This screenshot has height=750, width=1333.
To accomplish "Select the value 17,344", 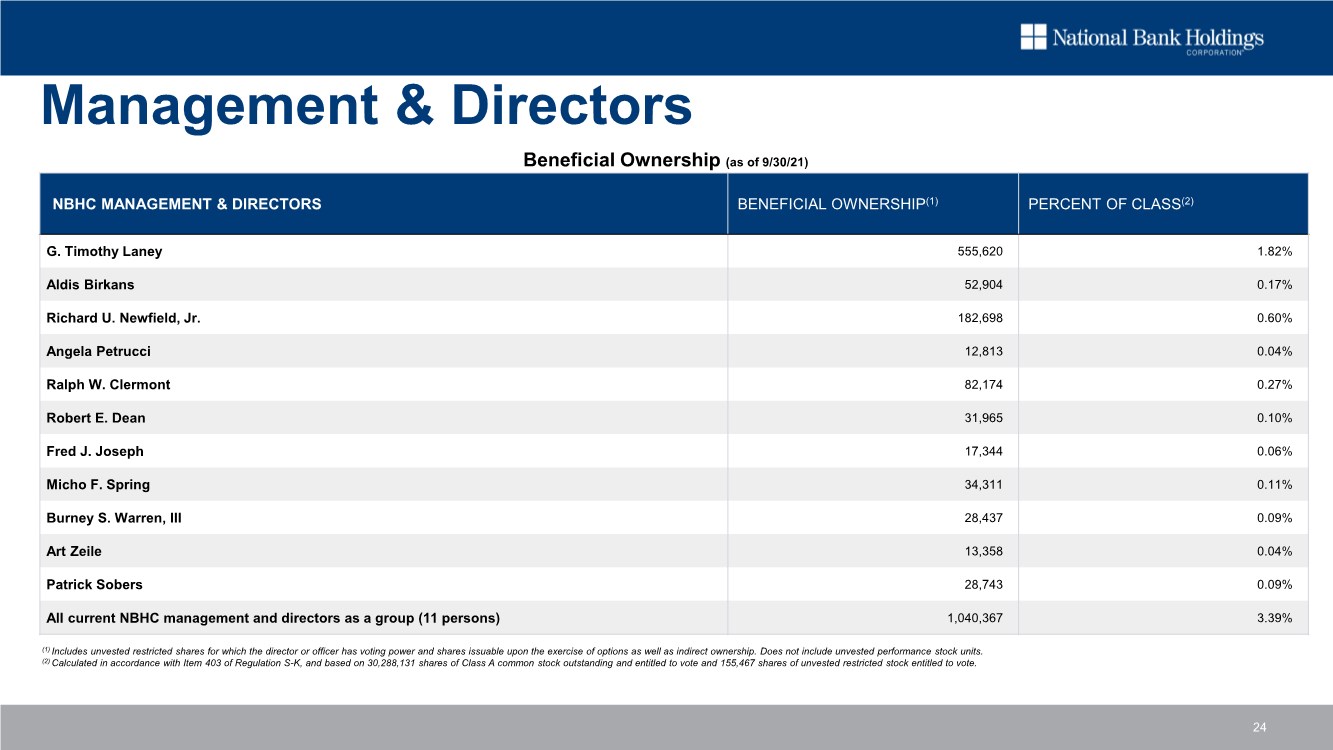I will (x=984, y=451).
